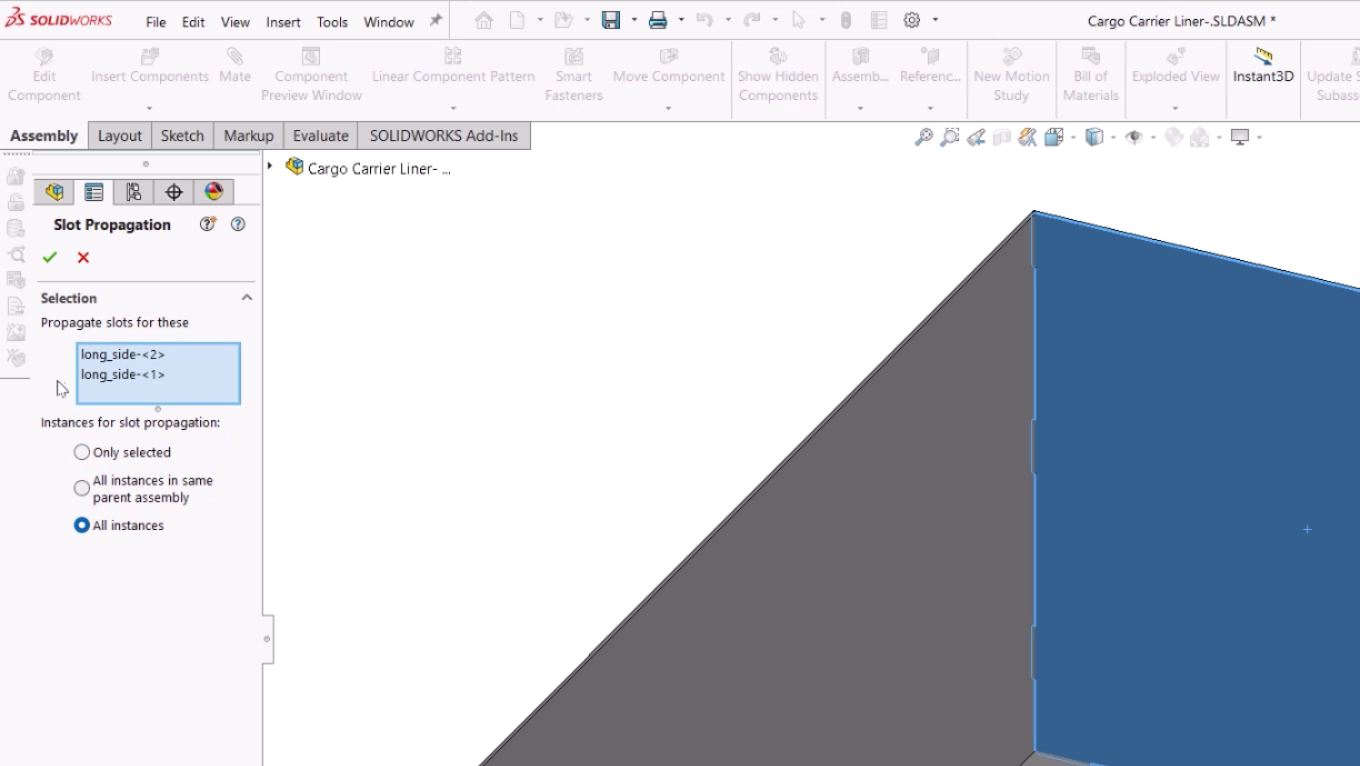The image size is (1360, 766).
Task: Choose All instances in same parent assembly
Action: coord(81,488)
